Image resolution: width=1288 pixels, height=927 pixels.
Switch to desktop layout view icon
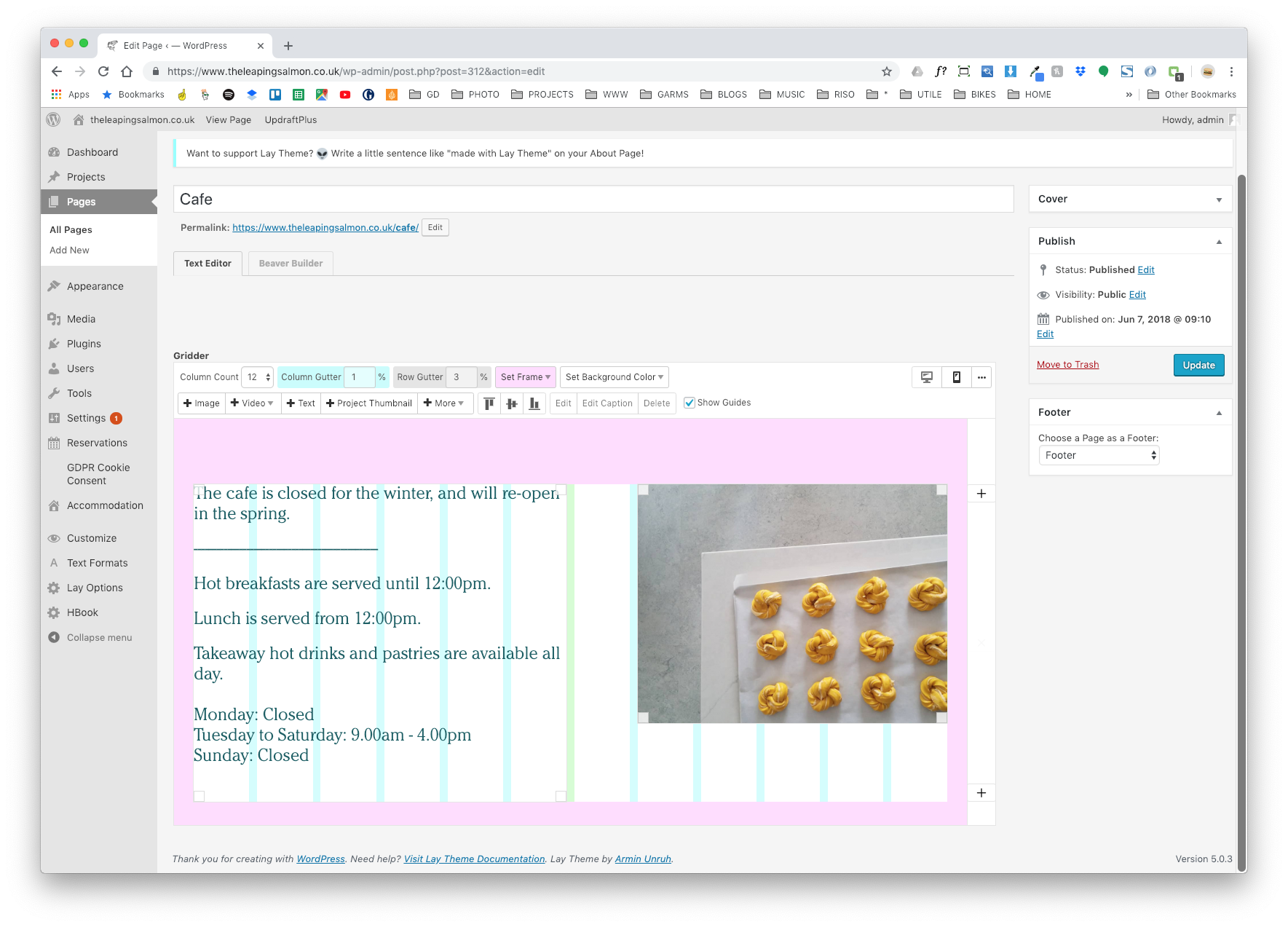point(926,377)
